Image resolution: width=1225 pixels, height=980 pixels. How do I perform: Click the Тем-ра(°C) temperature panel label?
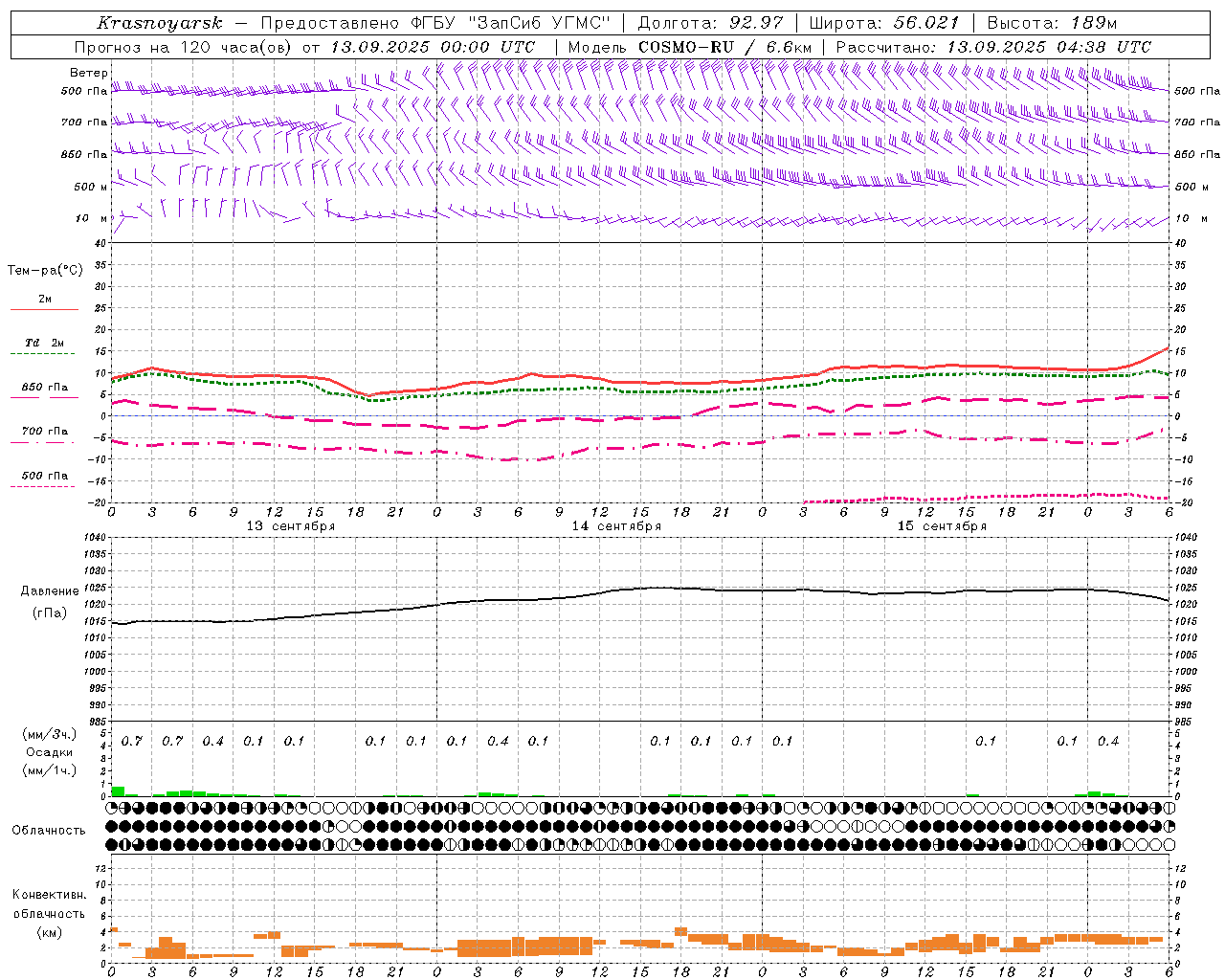click(x=45, y=271)
